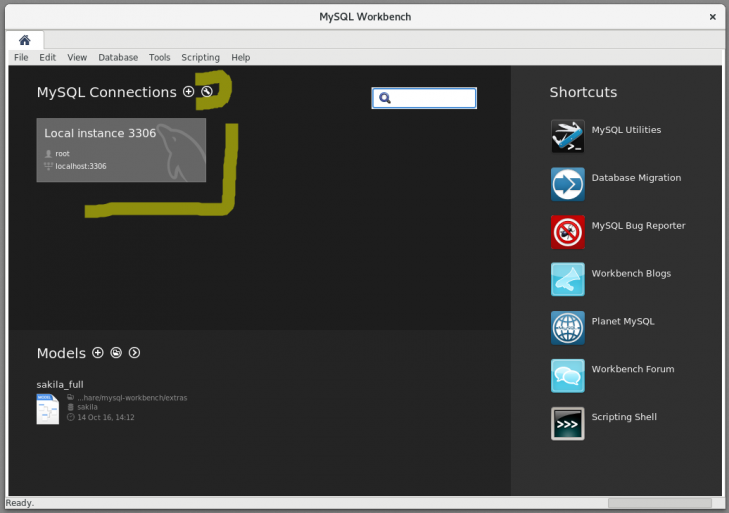Click the sakila schema name under model
The height and width of the screenshot is (513, 729).
click(87, 407)
